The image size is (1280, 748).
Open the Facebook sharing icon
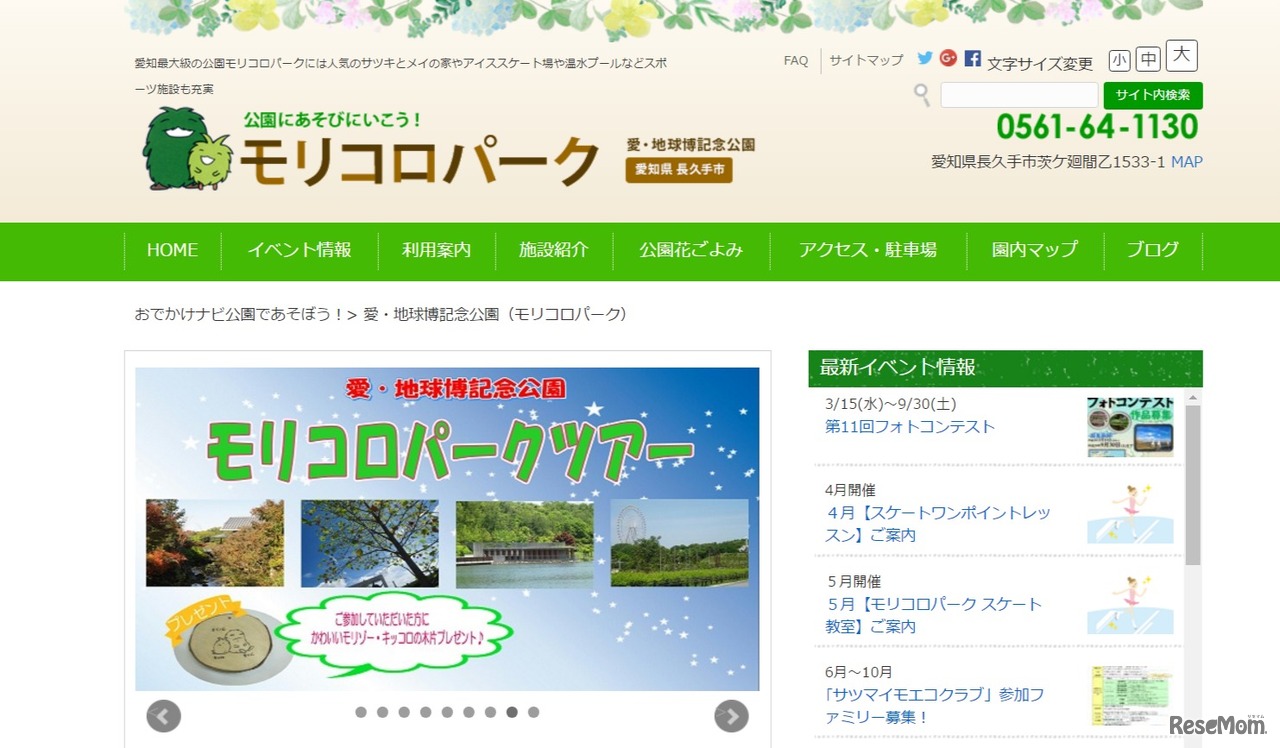[x=972, y=59]
